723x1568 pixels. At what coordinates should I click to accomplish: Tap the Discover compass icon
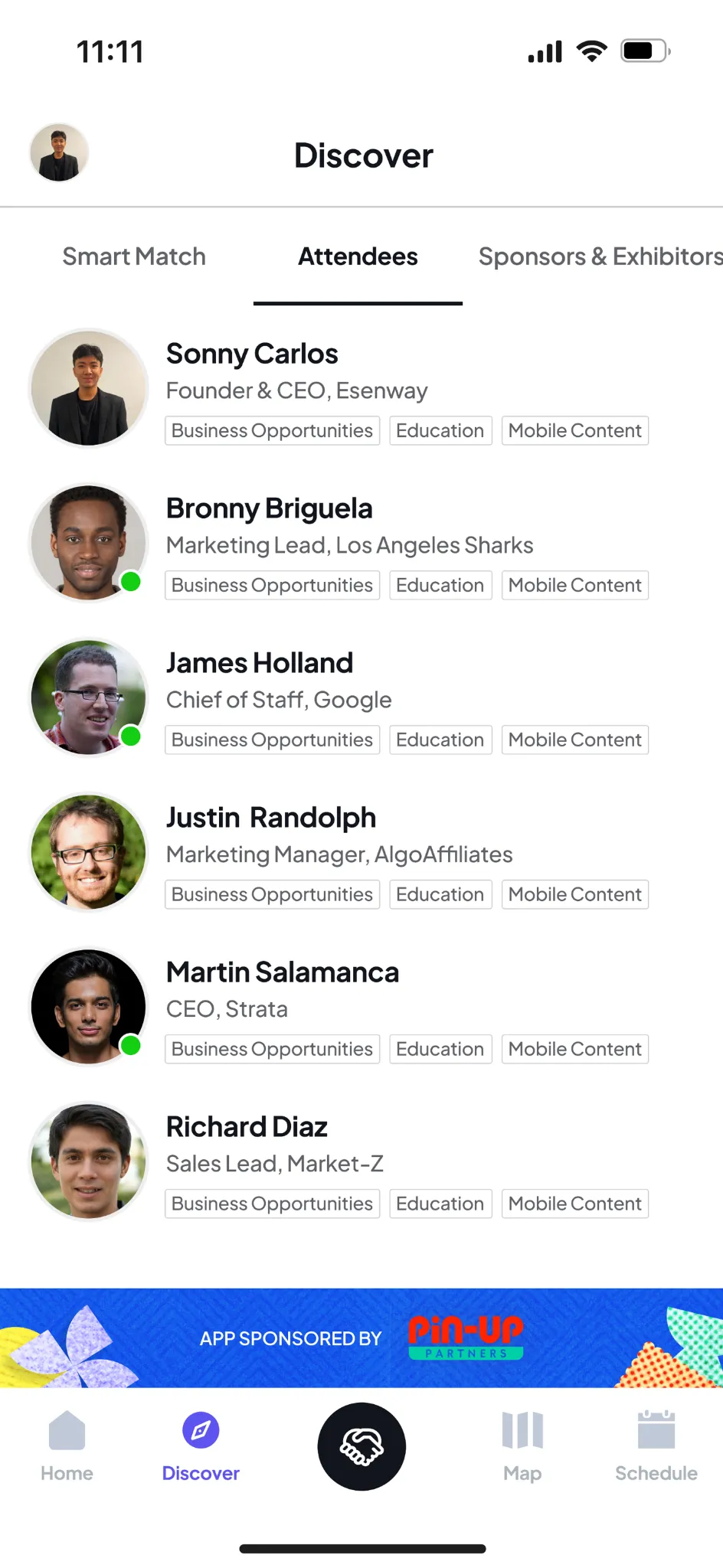[201, 1430]
